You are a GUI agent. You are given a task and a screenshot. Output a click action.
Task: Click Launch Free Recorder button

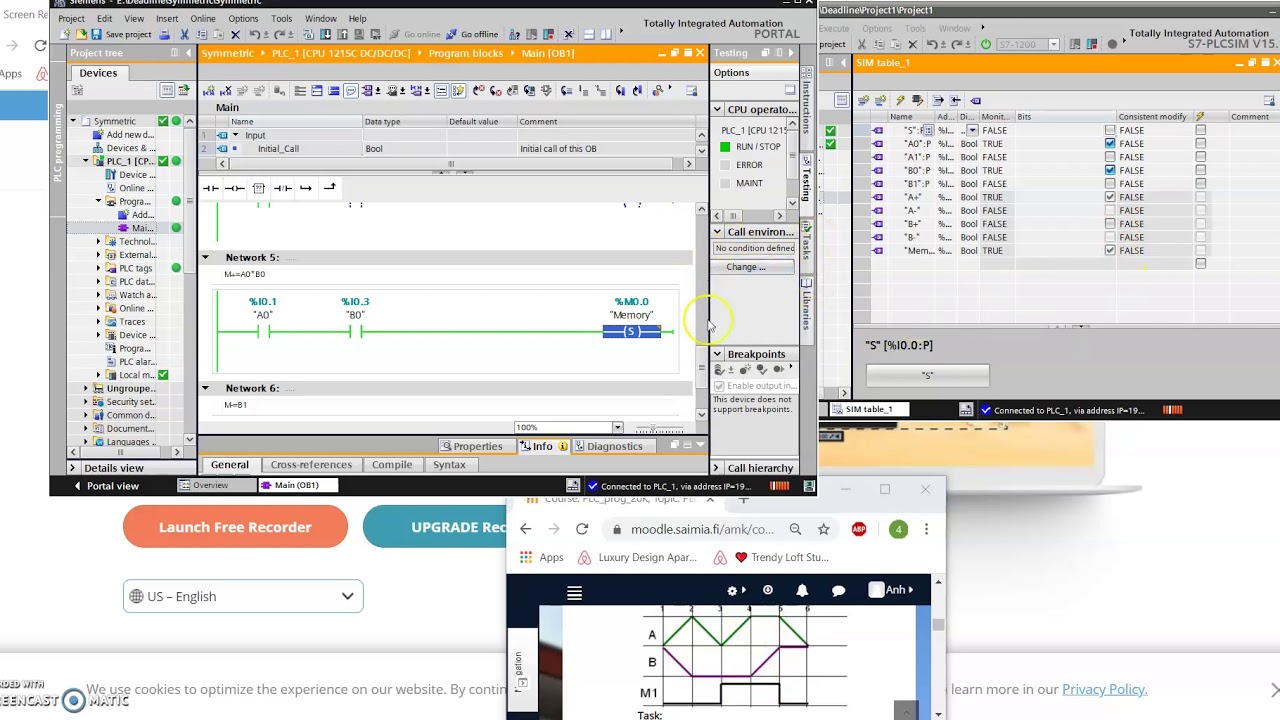(x=235, y=527)
